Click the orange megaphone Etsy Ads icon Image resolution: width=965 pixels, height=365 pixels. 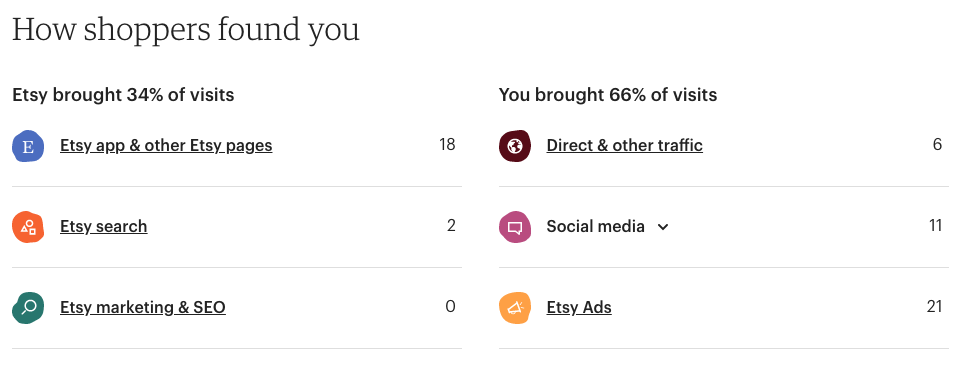[x=515, y=307]
